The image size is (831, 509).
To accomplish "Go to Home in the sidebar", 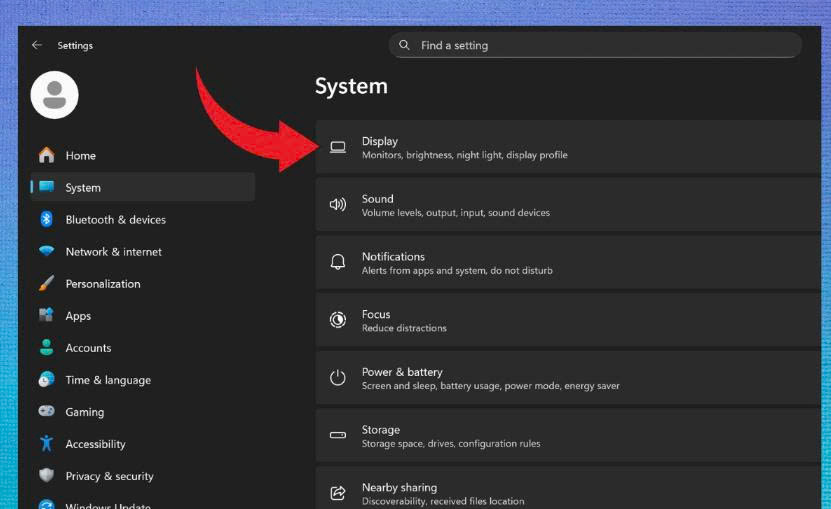I will click(x=143, y=155).
